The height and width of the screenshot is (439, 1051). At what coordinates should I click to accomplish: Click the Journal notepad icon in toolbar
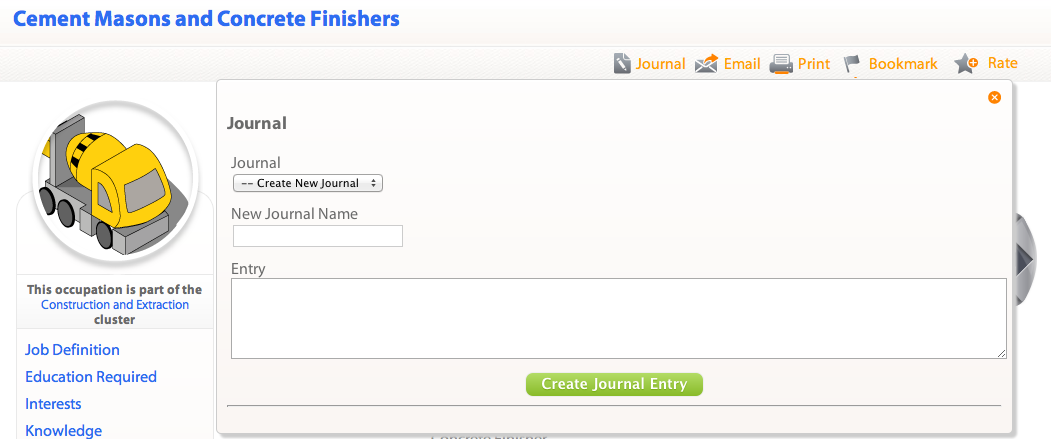pyautogui.click(x=622, y=64)
